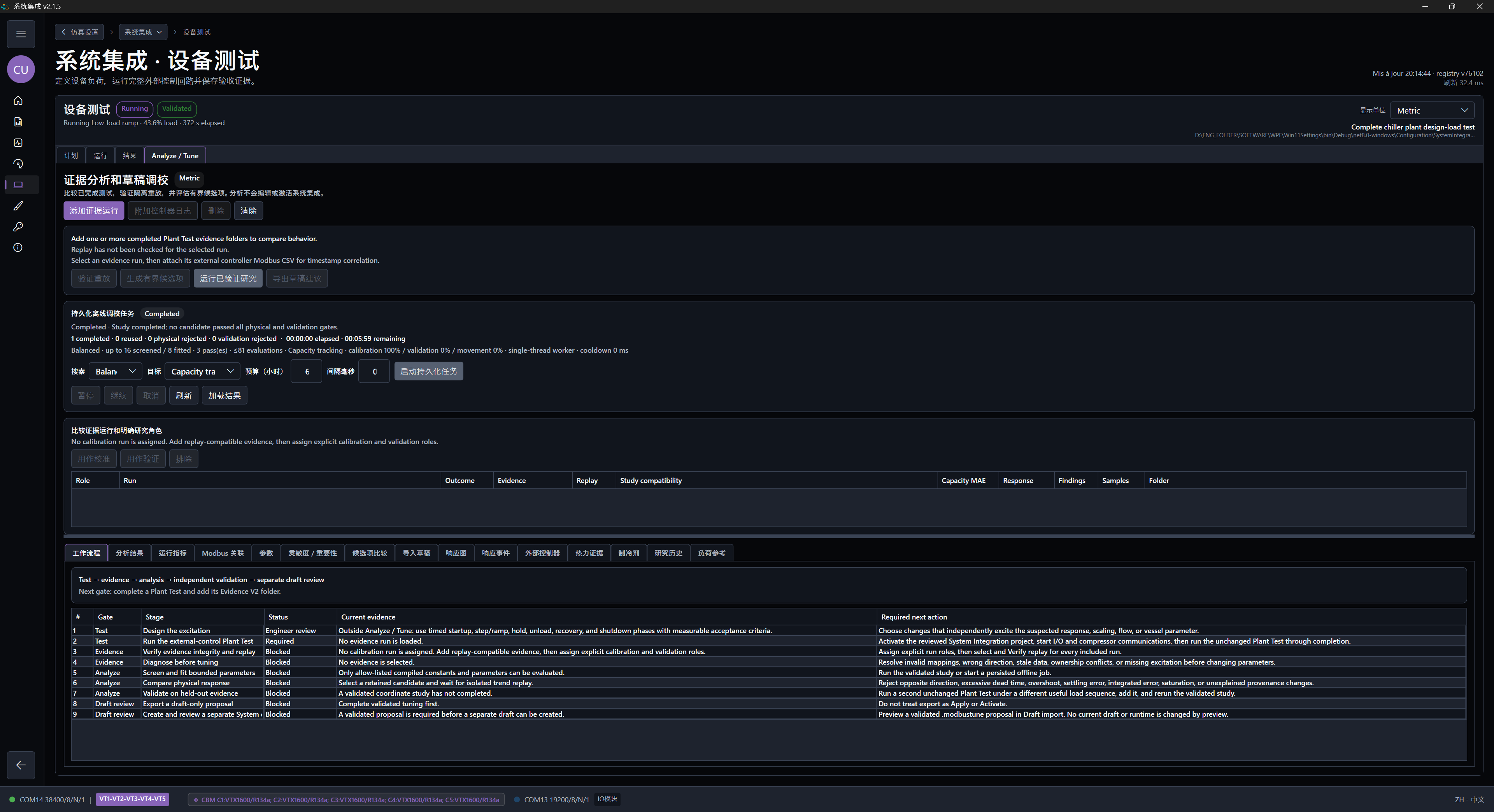Open the 制冷剂 sub-tab
This screenshot has width=1494, height=812.
point(629,553)
